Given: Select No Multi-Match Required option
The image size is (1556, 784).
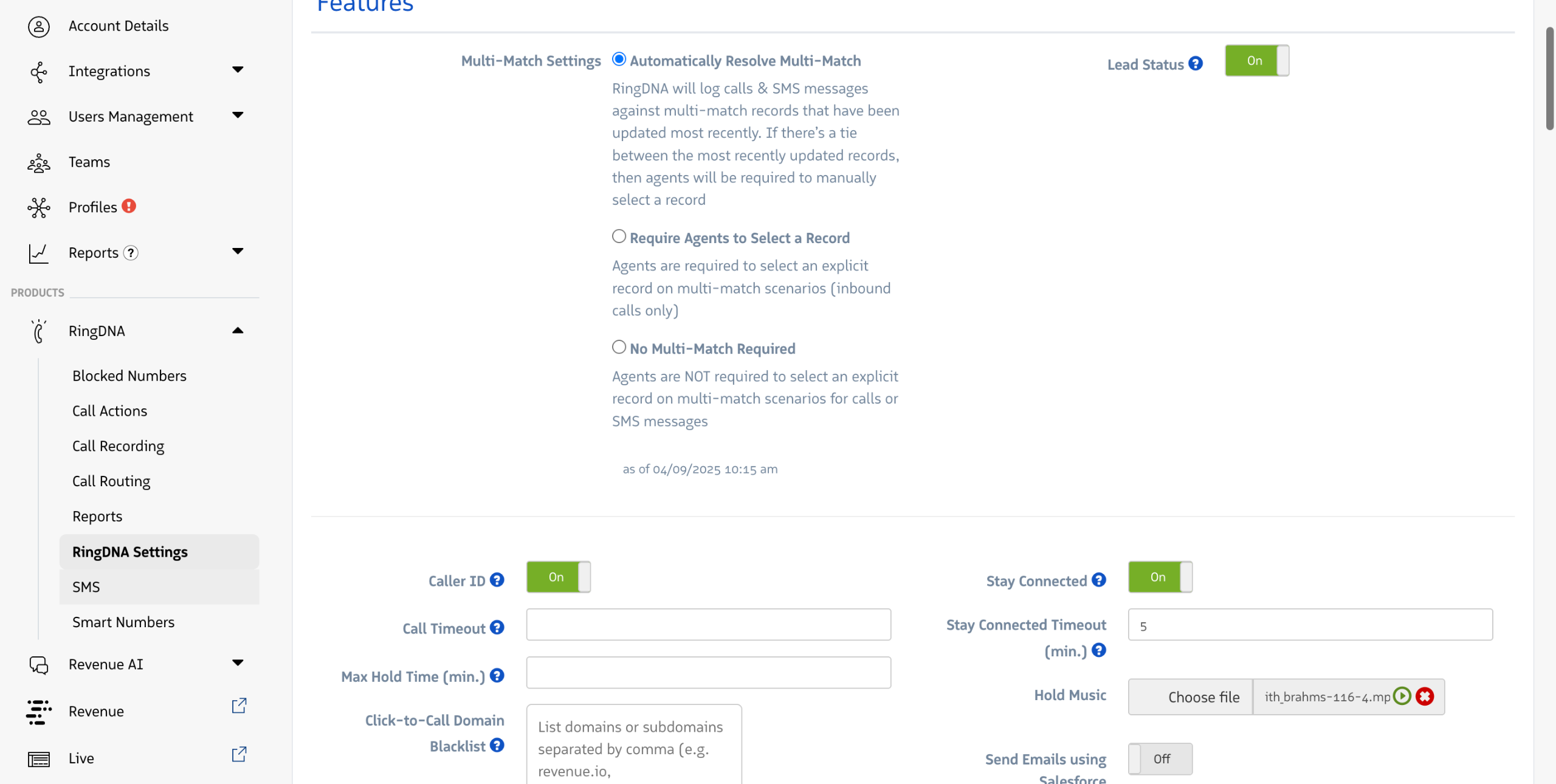Looking at the screenshot, I should (x=619, y=347).
